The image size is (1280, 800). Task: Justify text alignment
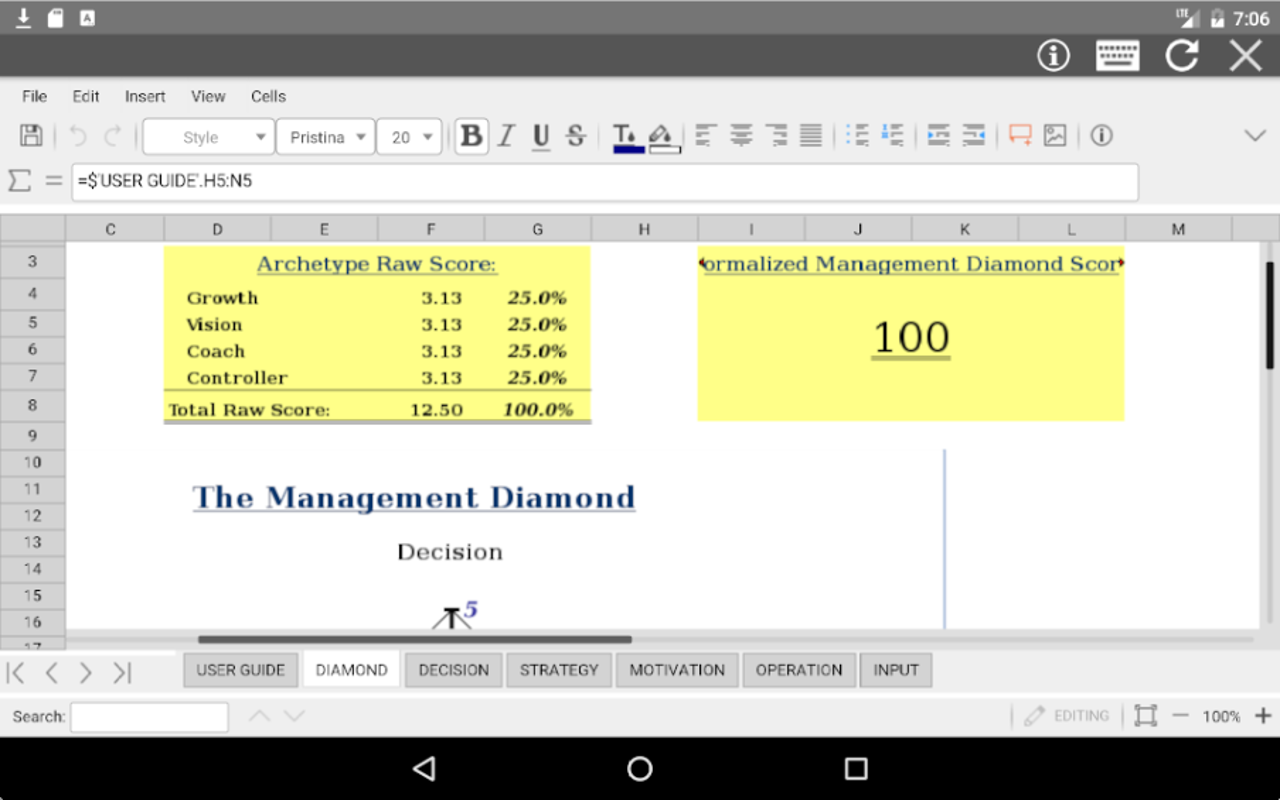click(x=811, y=136)
